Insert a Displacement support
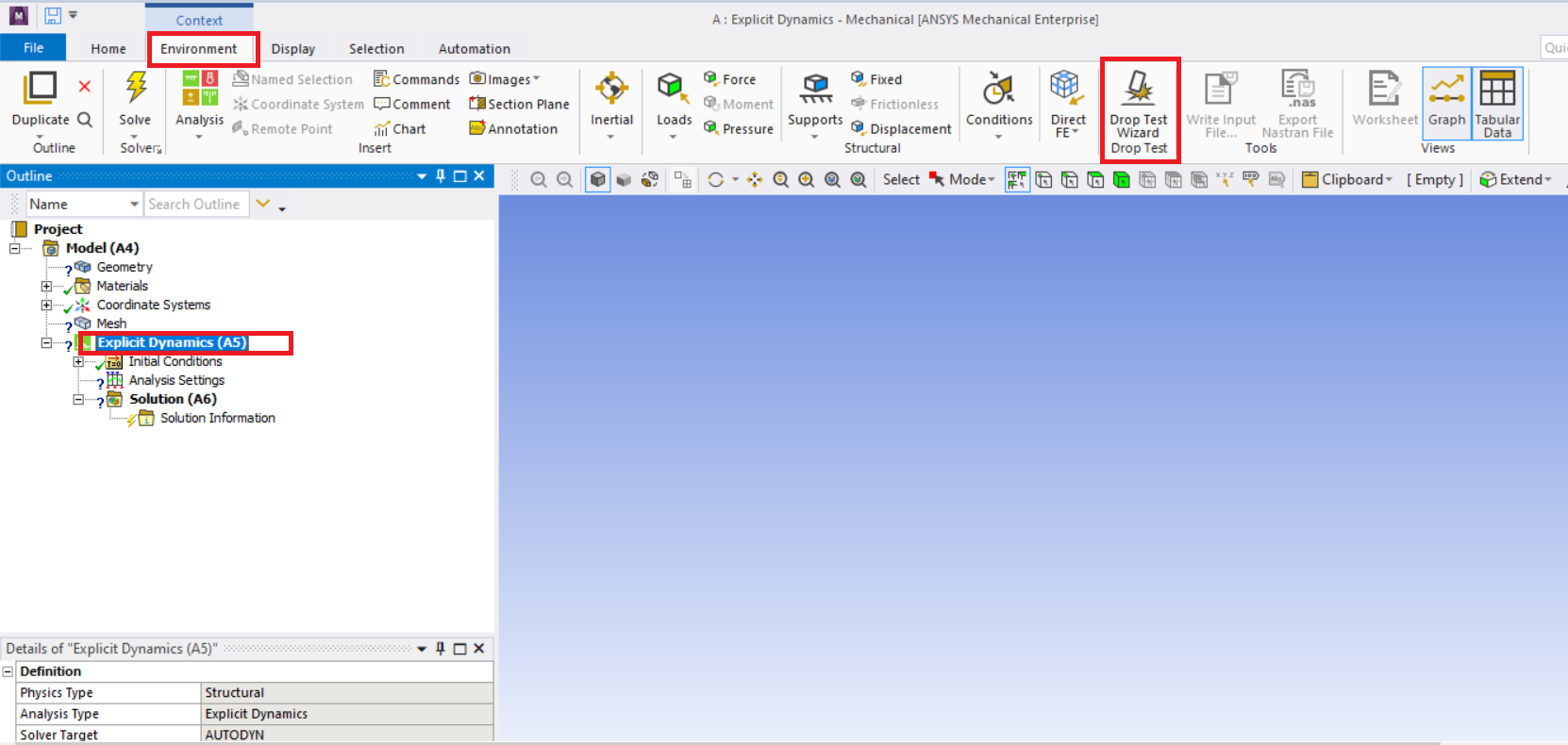1568x745 pixels. coord(901,128)
